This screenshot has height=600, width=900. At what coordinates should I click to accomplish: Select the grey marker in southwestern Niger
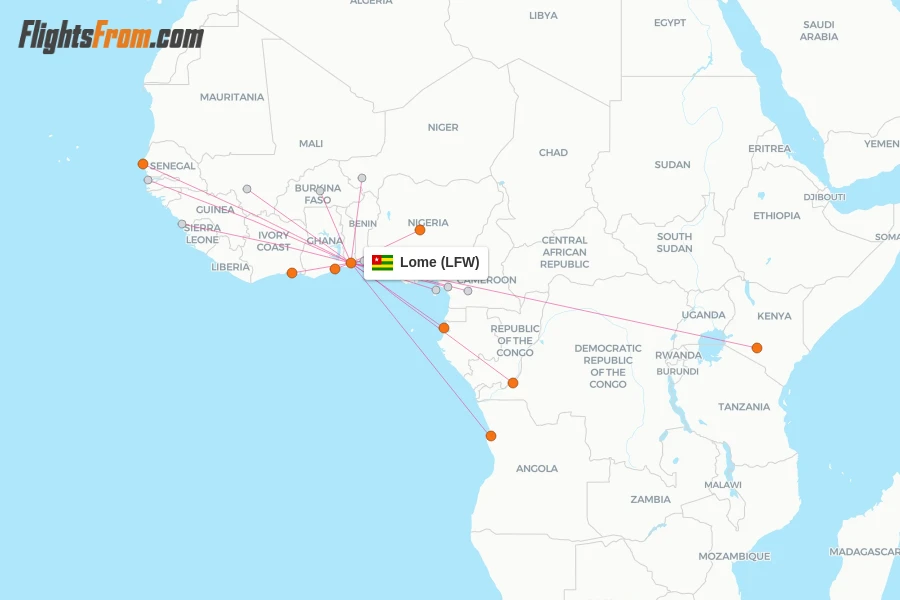pyautogui.click(x=362, y=178)
